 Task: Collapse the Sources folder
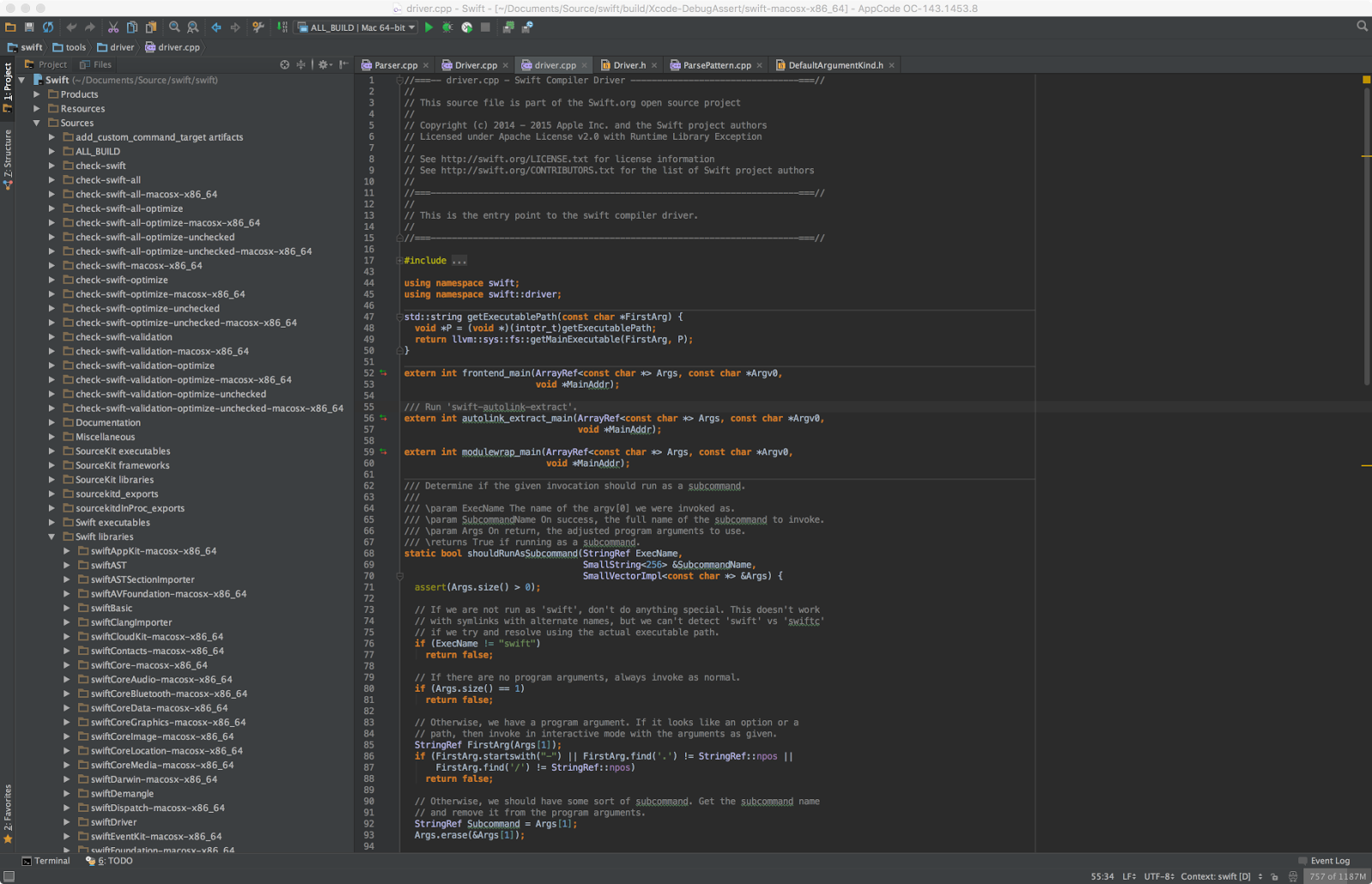[x=37, y=123]
